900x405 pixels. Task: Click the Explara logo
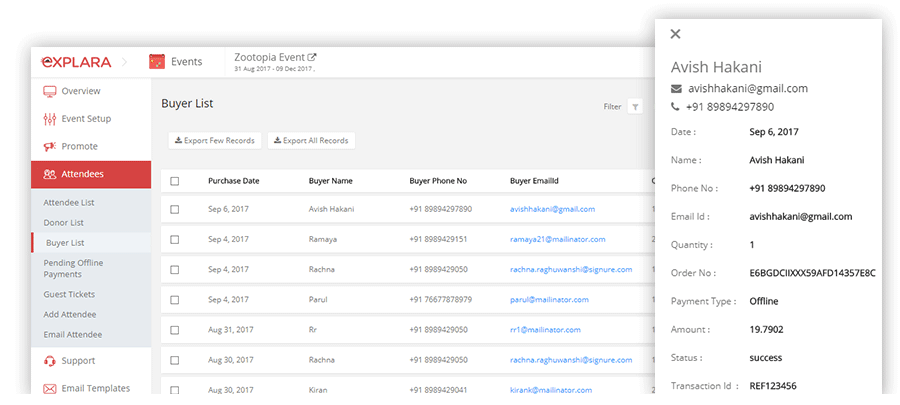pos(76,62)
